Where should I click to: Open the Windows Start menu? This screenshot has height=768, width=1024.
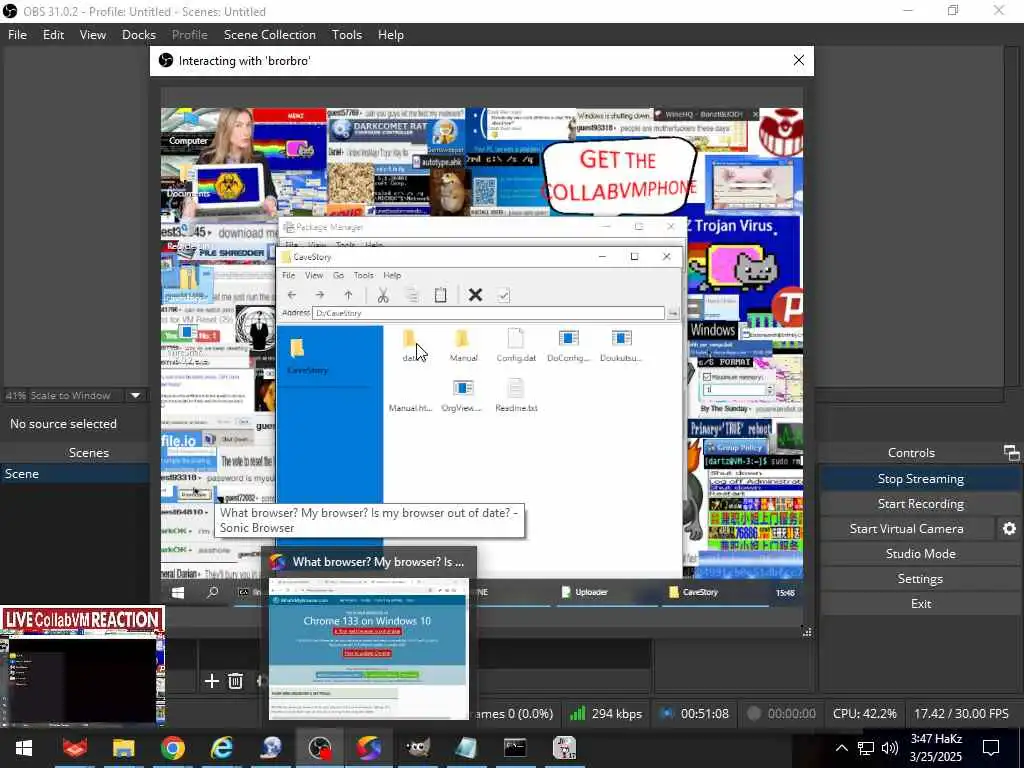[x=24, y=748]
